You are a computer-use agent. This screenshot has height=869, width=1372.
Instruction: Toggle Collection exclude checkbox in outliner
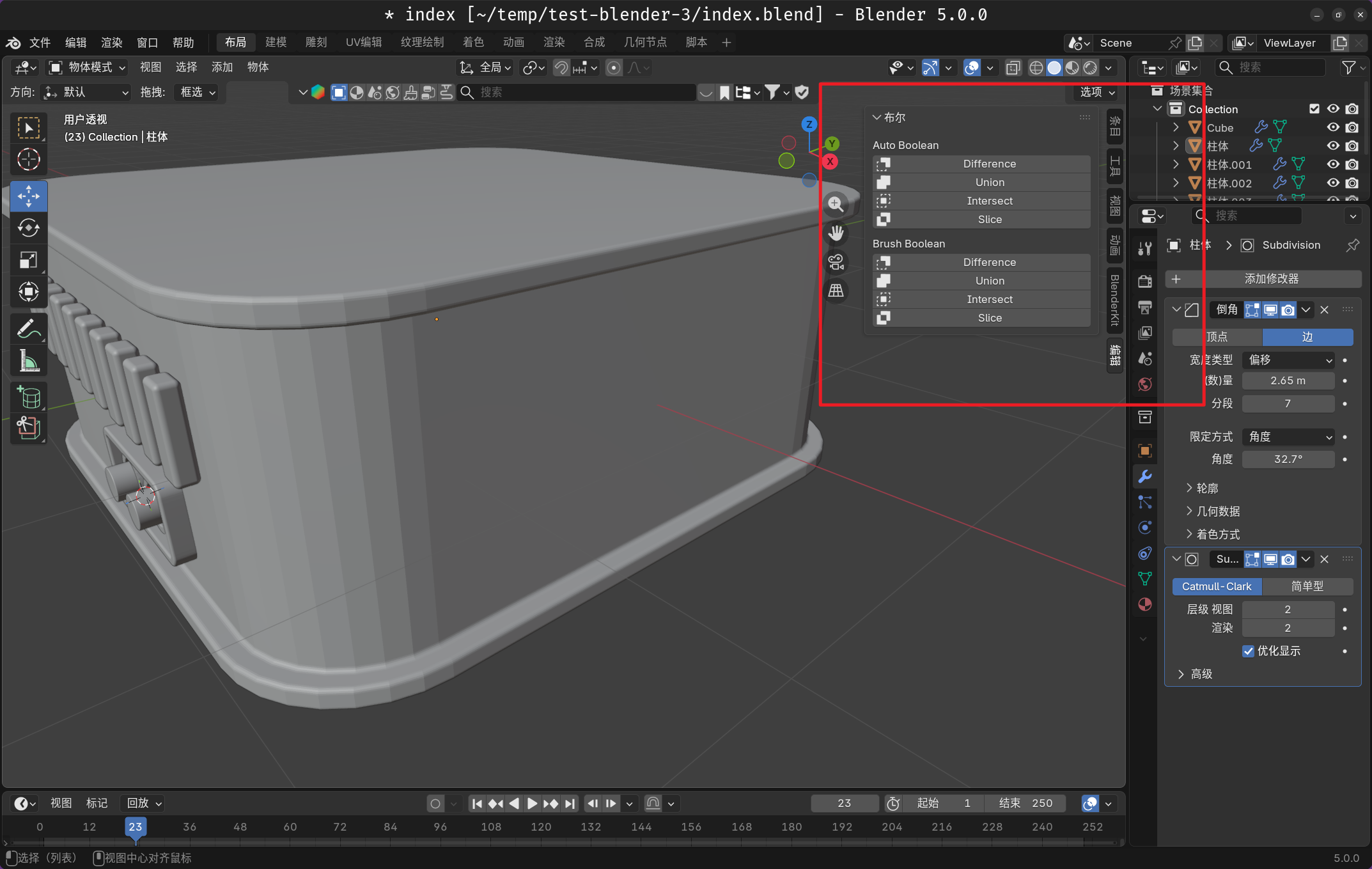coord(1314,109)
